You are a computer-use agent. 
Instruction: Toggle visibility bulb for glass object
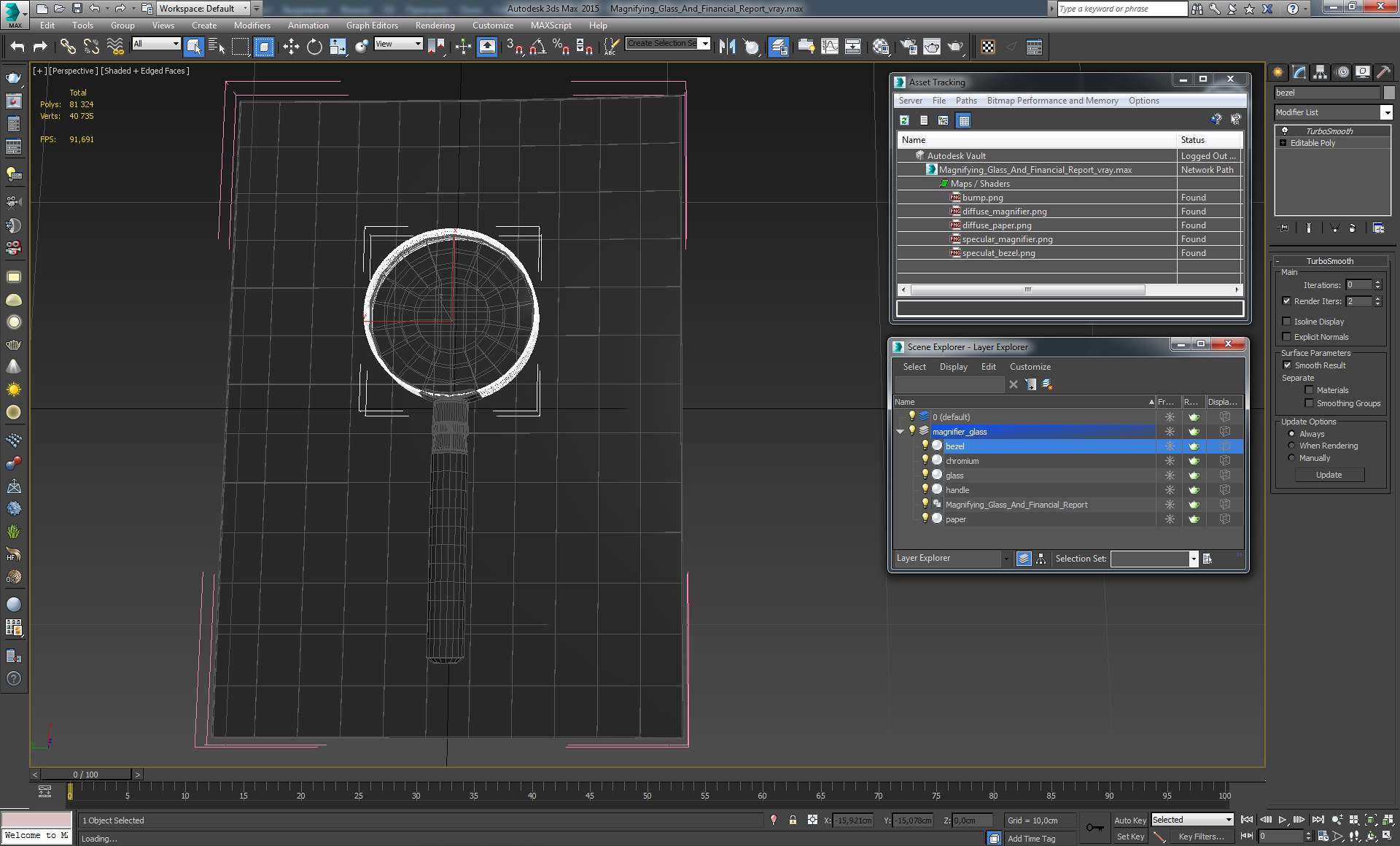pos(925,475)
